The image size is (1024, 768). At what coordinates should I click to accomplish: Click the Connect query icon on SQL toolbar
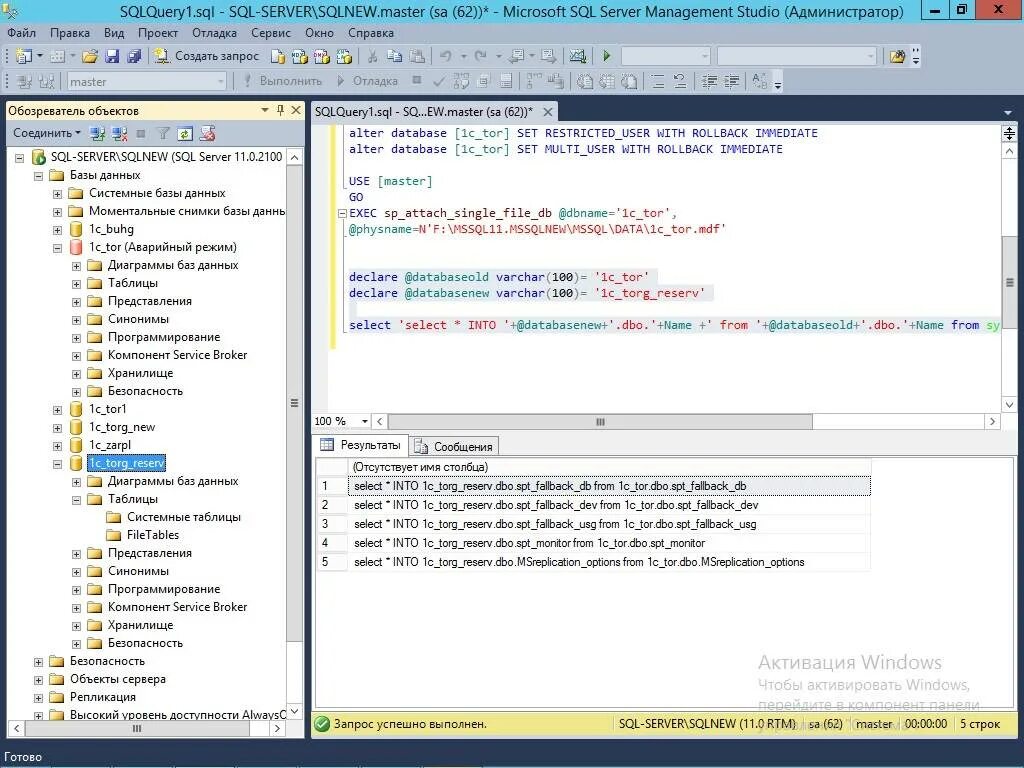click(x=24, y=82)
